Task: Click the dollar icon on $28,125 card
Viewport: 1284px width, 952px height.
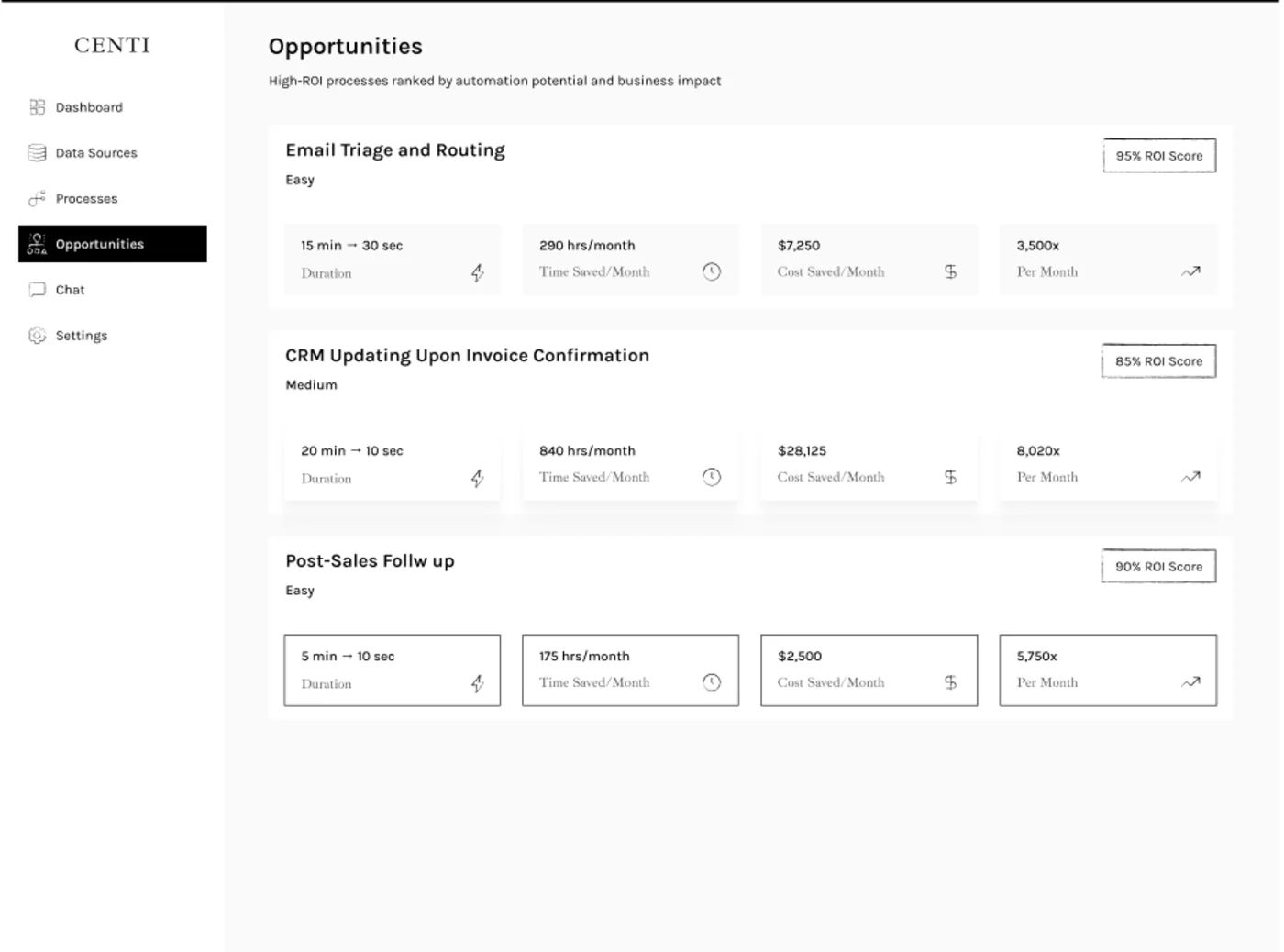Action: click(951, 477)
